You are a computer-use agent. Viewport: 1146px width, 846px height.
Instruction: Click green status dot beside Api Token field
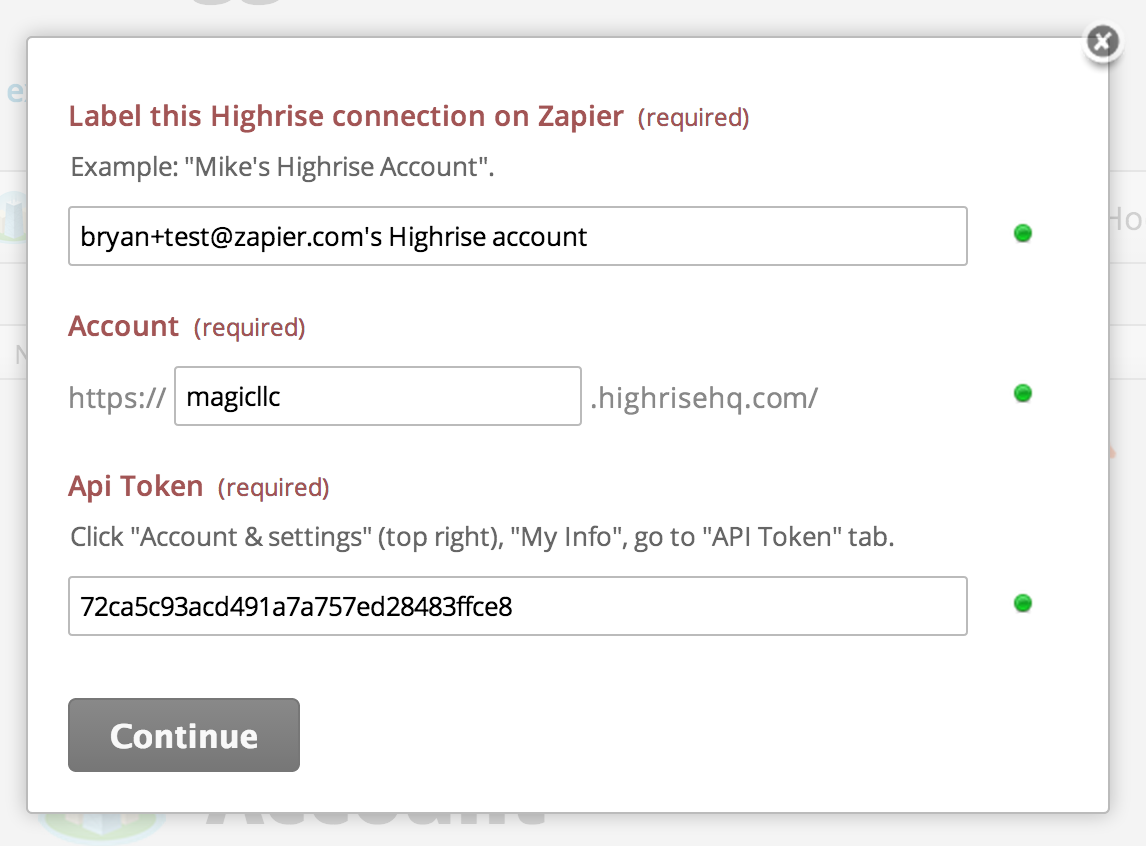(x=1022, y=603)
